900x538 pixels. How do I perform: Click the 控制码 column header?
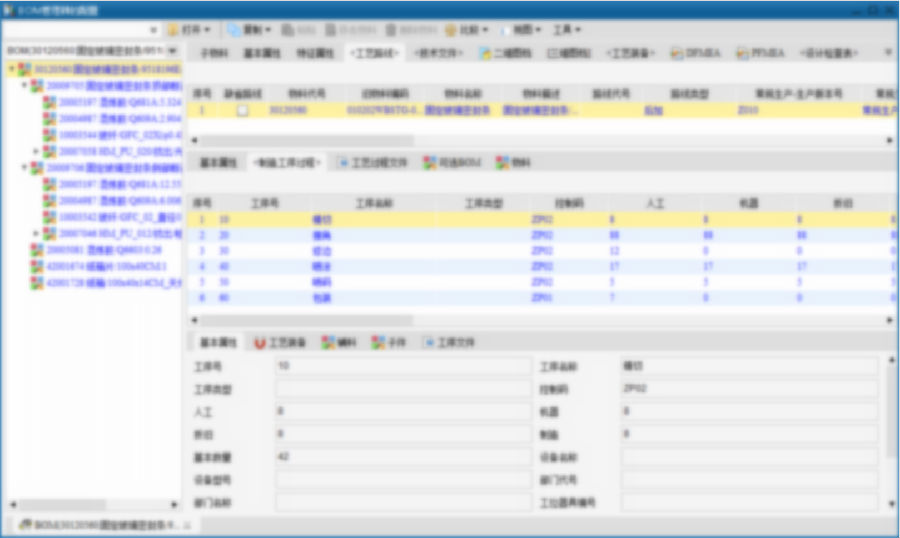point(569,203)
